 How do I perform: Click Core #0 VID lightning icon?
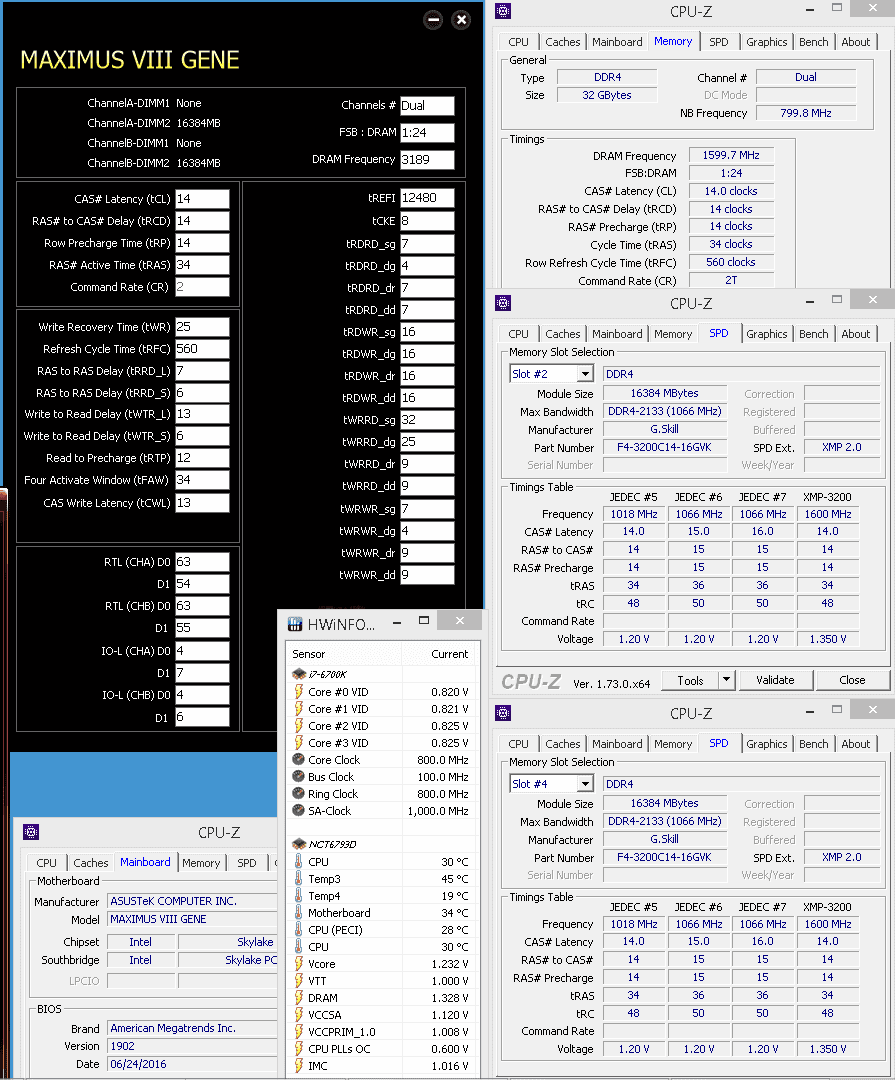298,692
